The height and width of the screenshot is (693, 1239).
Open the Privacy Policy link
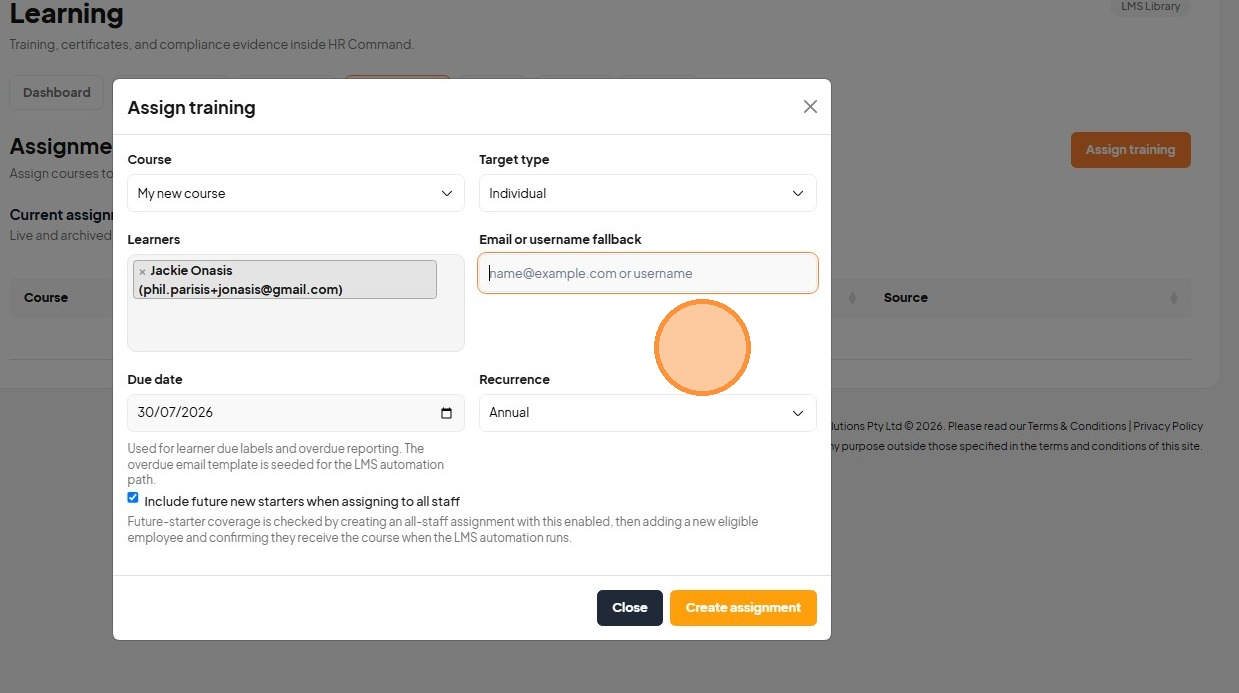[1168, 426]
